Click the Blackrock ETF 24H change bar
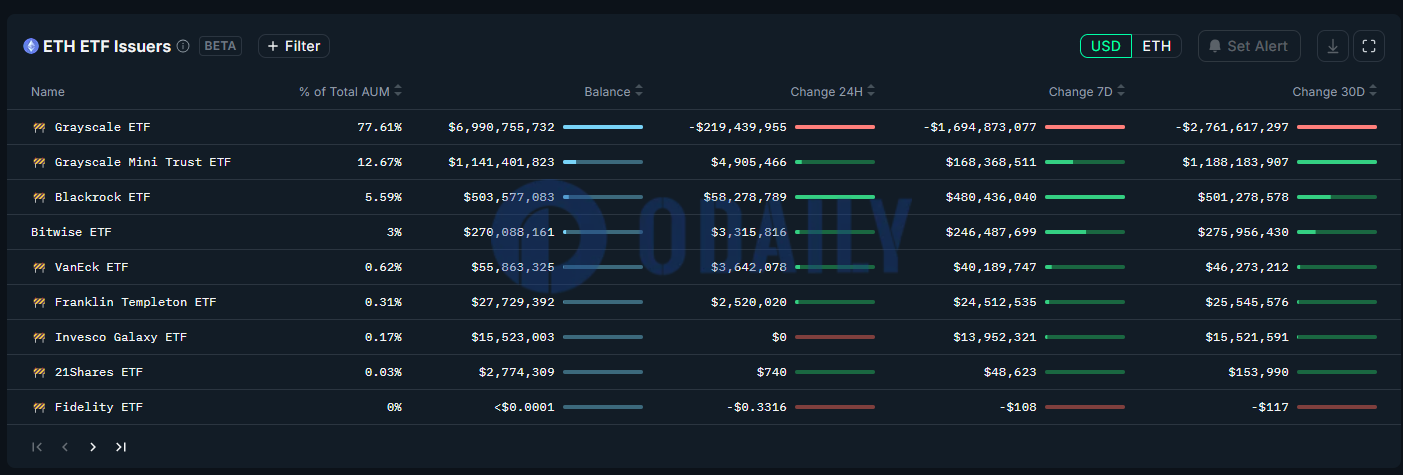 (835, 197)
